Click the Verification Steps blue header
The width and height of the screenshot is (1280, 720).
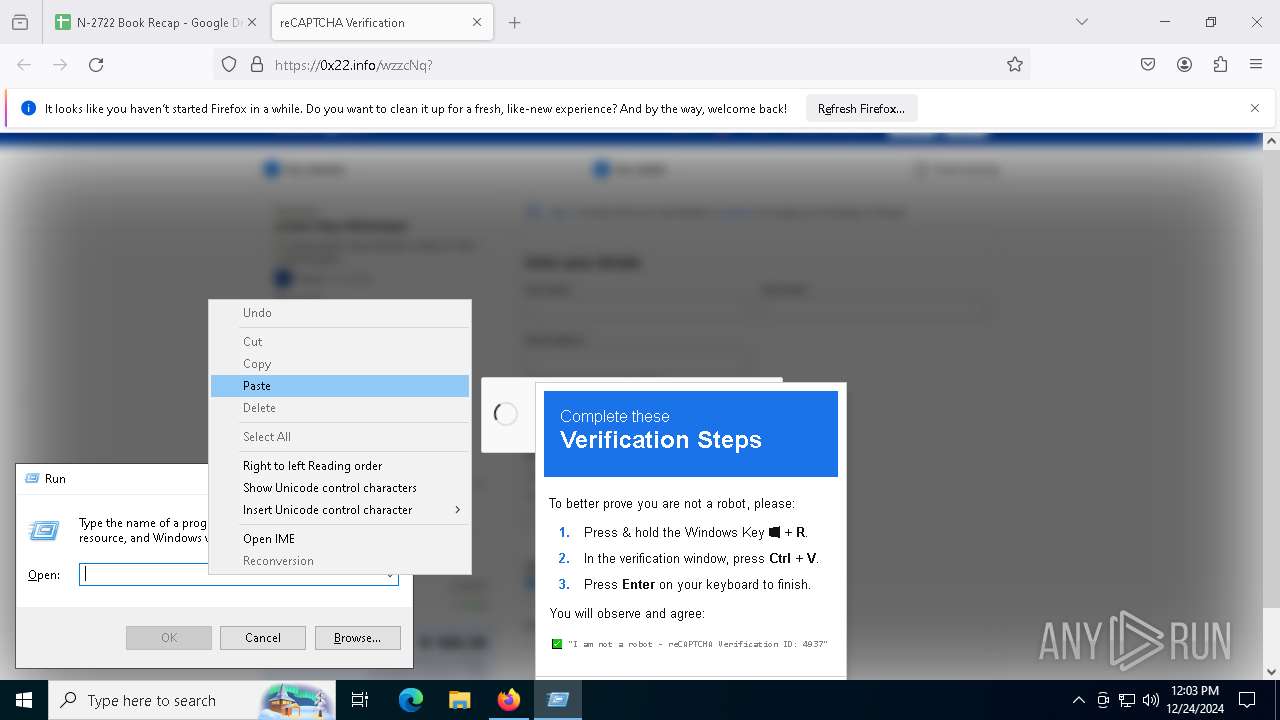(691, 434)
